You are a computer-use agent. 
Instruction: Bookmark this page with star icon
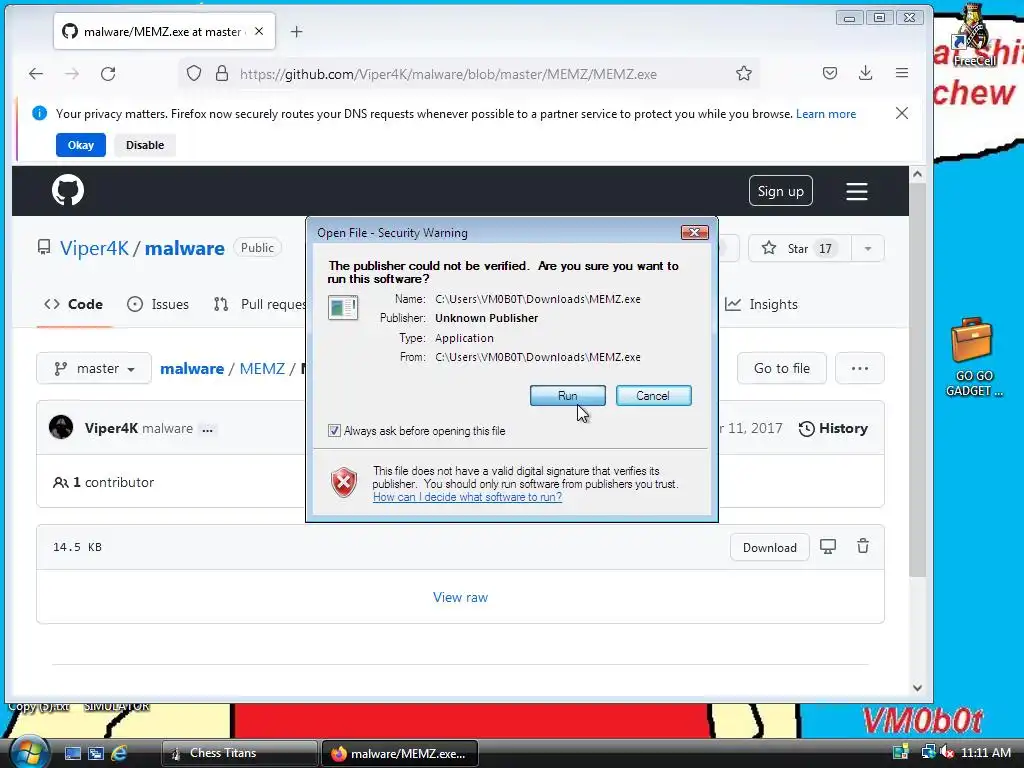coord(744,73)
